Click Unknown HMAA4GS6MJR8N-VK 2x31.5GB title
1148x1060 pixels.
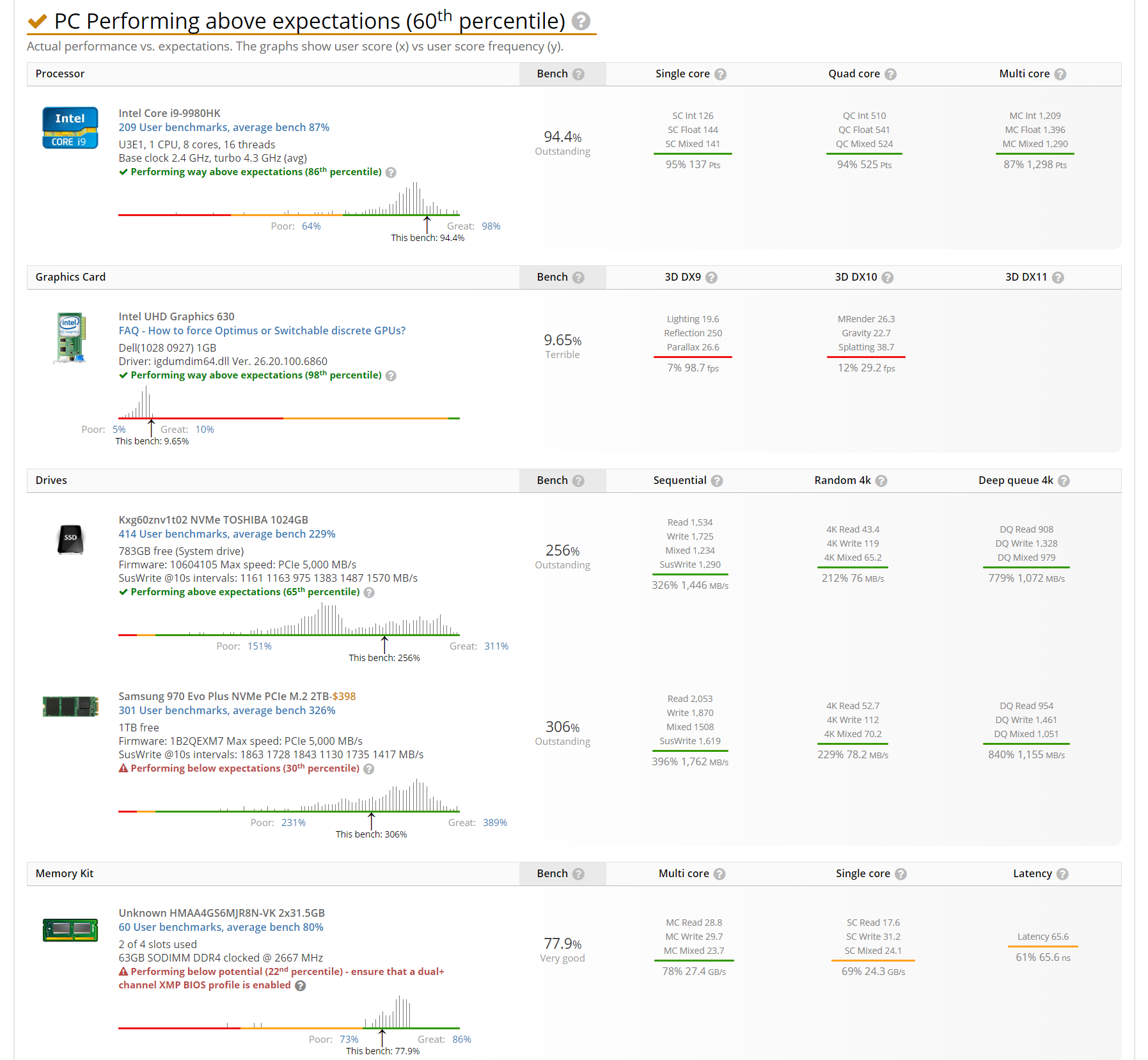[222, 913]
